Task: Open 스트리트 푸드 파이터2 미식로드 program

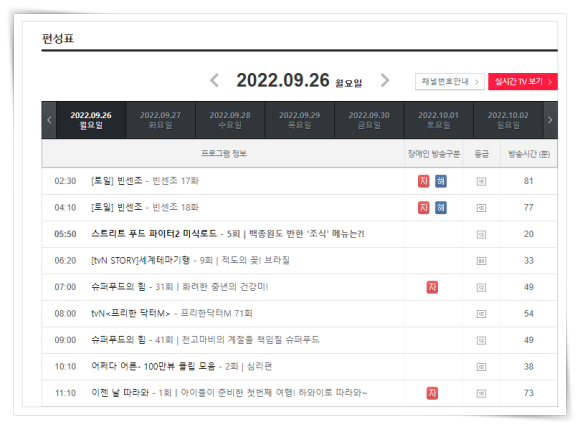Action: point(228,234)
